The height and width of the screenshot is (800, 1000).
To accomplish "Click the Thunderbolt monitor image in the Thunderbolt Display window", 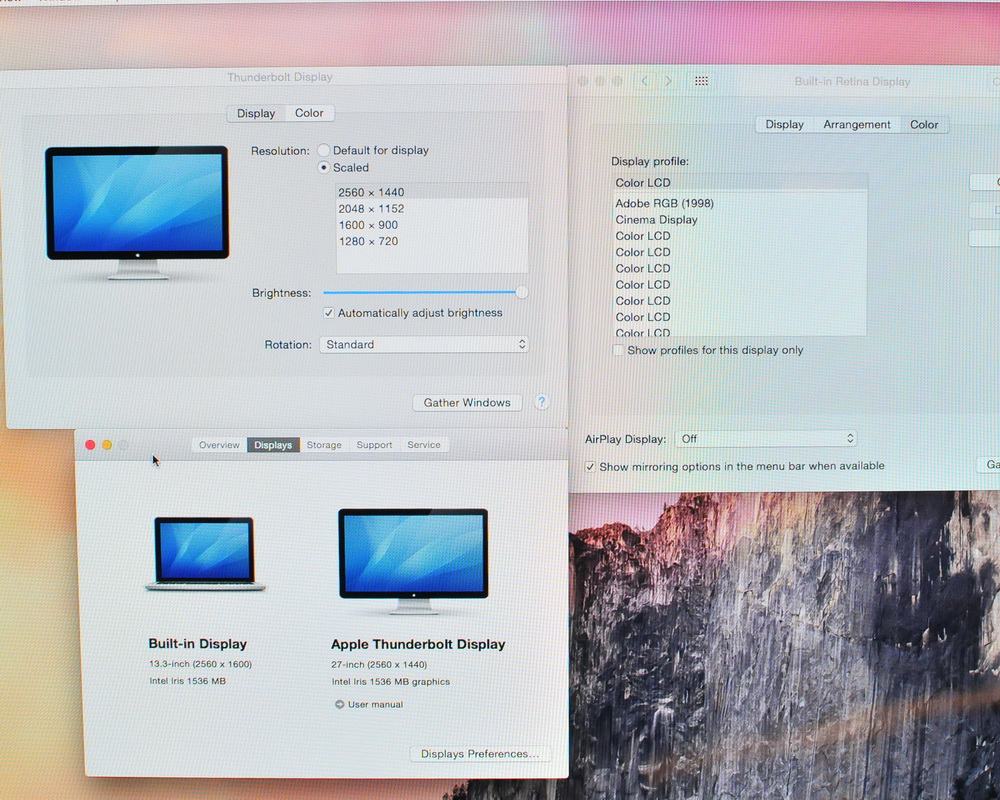I will click(x=137, y=212).
